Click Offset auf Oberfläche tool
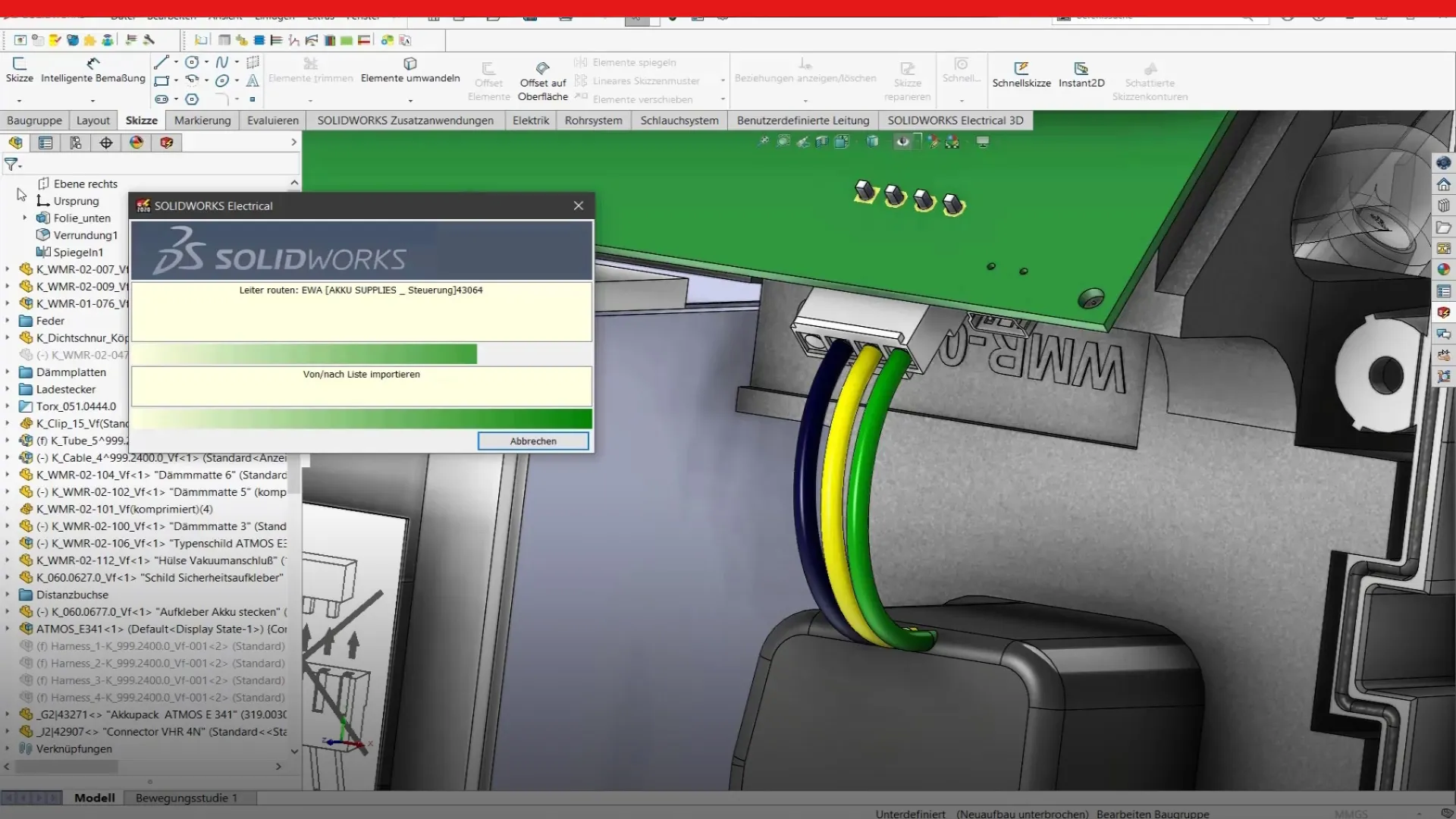 542,68
